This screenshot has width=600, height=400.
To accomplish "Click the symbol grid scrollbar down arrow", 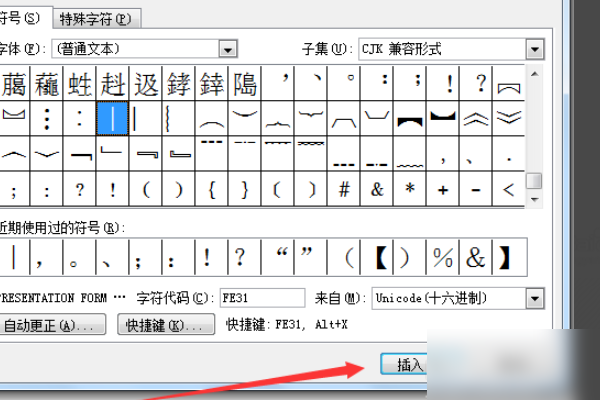I will tap(535, 199).
